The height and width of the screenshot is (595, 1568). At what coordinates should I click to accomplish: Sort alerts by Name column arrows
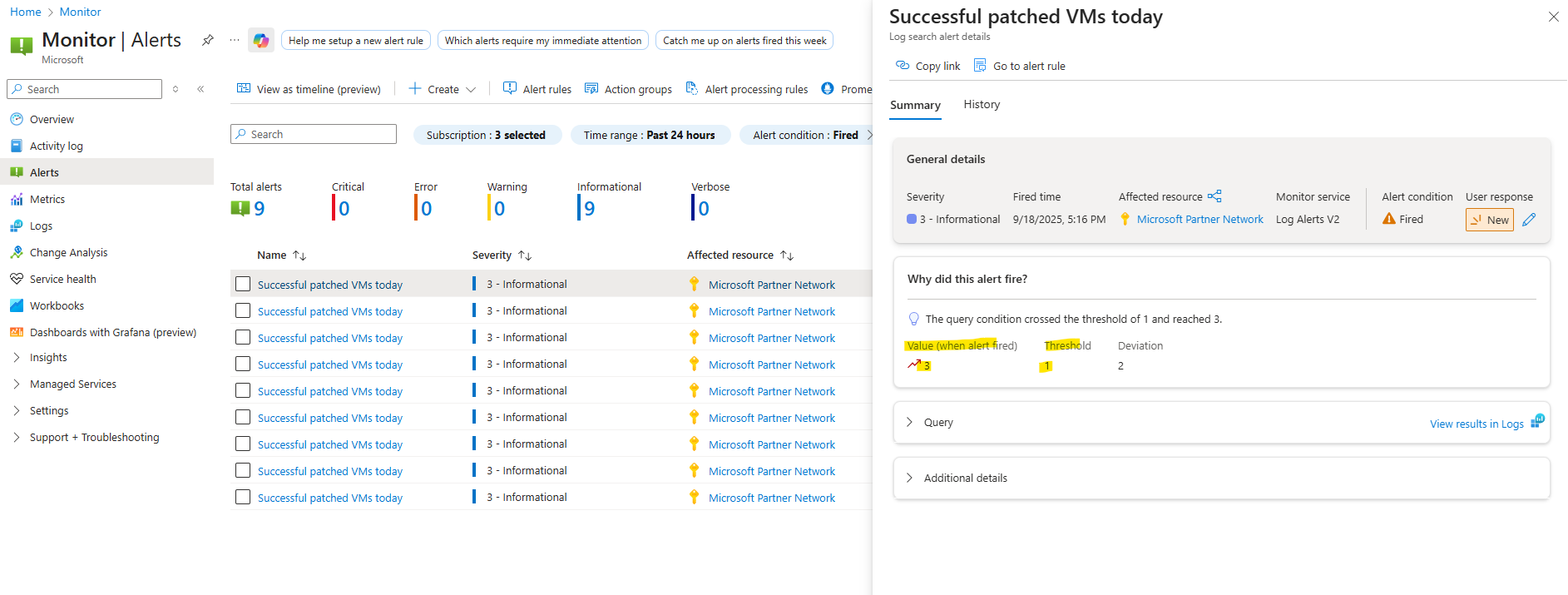299,255
